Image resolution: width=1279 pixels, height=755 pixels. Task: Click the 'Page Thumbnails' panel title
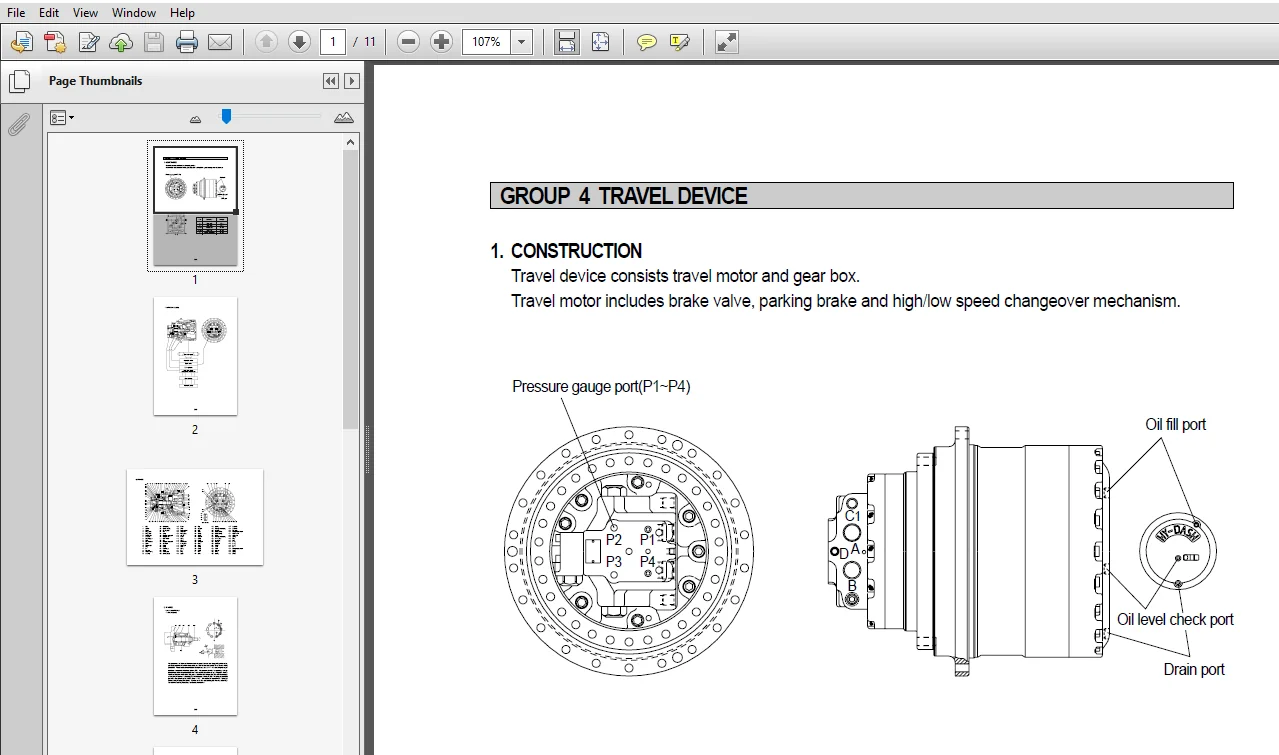tap(96, 81)
